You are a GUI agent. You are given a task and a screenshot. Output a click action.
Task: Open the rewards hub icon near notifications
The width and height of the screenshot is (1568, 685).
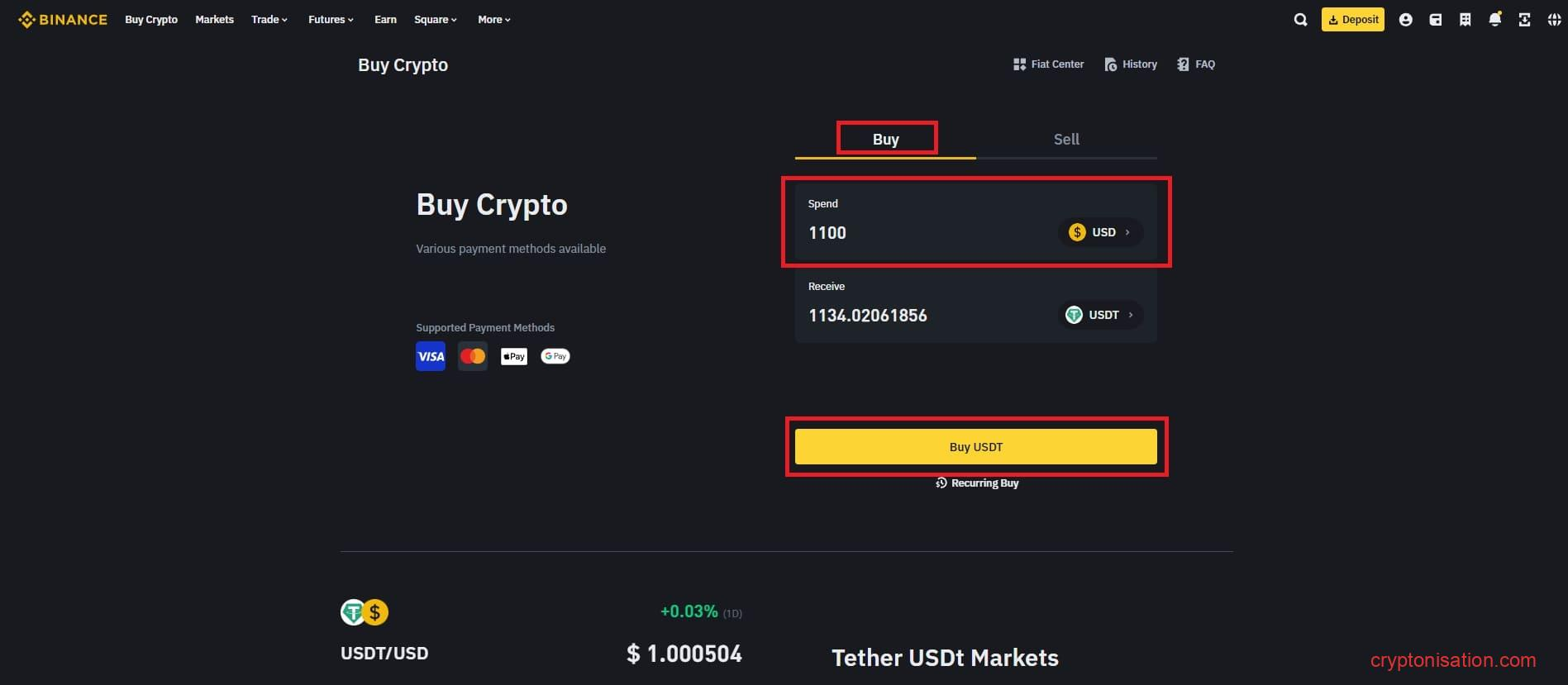(1466, 19)
